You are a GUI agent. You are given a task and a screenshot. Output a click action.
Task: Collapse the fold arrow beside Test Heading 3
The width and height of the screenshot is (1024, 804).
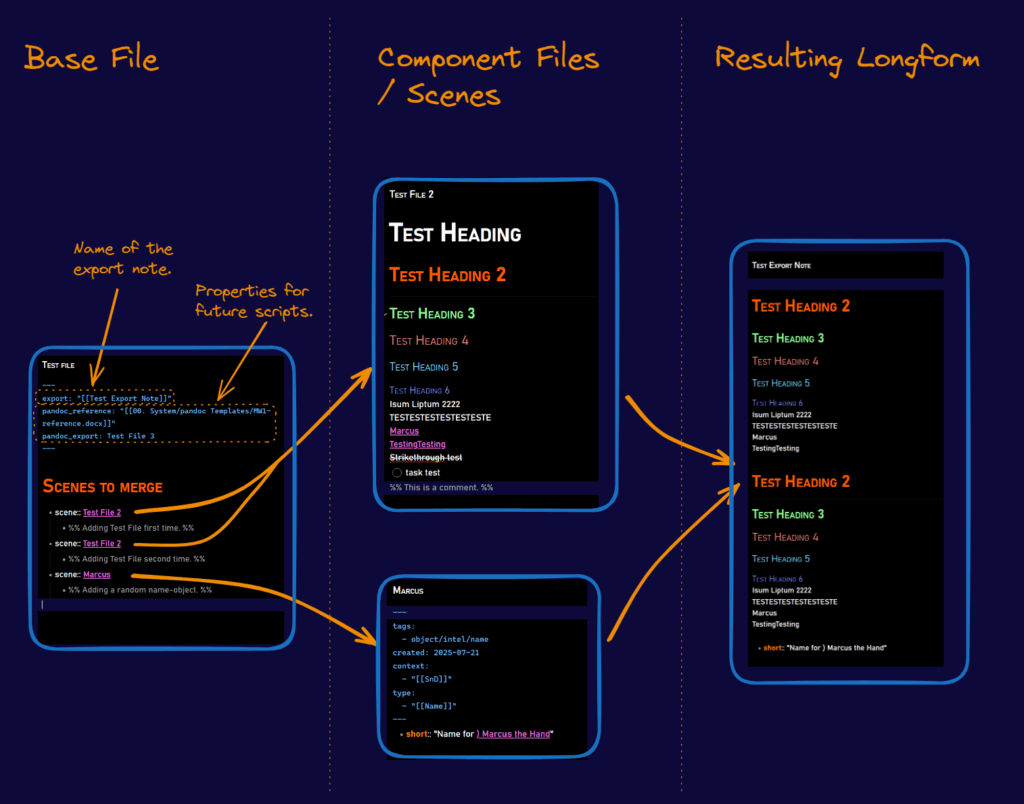tap(386, 314)
